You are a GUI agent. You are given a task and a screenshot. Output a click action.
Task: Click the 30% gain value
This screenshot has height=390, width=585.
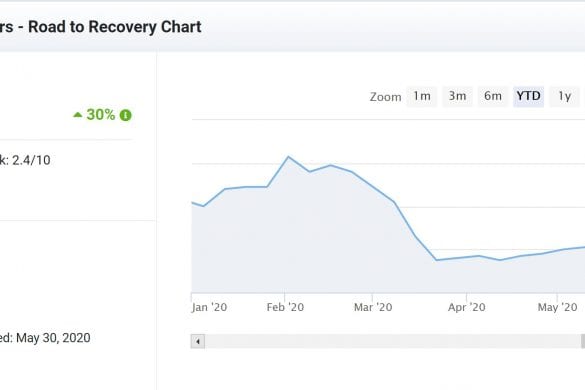coord(101,115)
